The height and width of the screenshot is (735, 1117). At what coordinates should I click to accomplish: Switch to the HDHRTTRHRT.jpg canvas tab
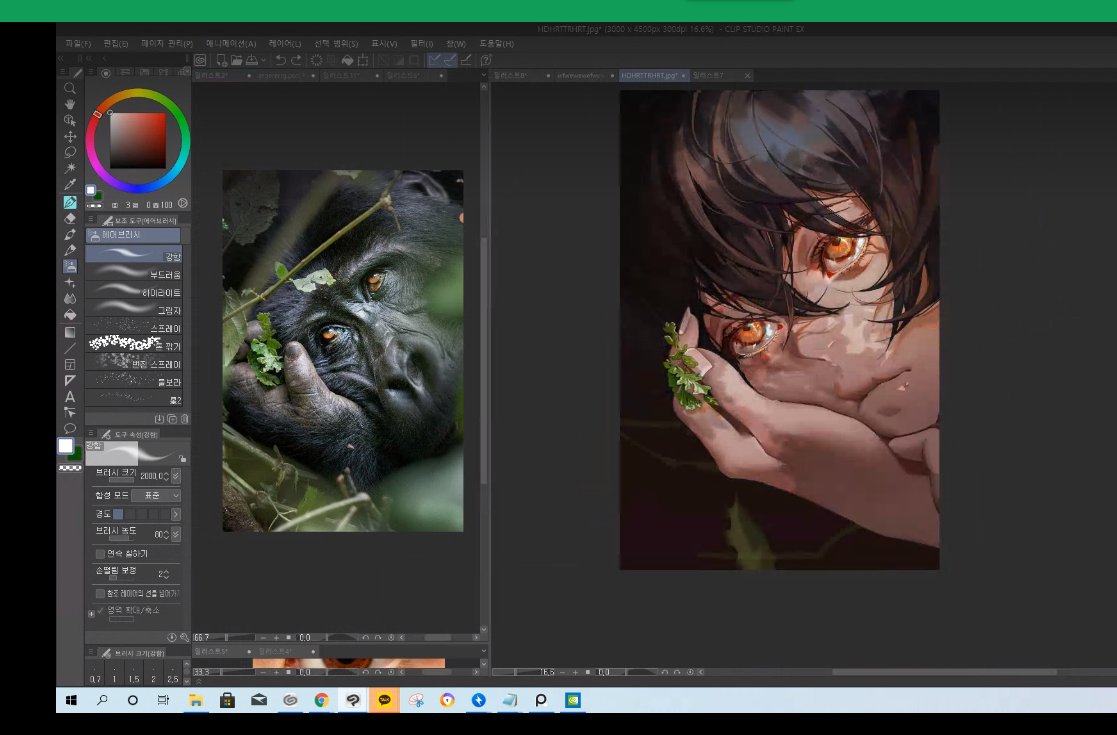coord(654,75)
